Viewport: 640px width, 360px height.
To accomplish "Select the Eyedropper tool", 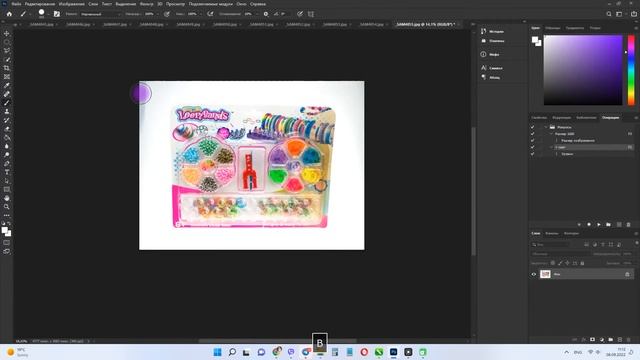I will [7, 85].
